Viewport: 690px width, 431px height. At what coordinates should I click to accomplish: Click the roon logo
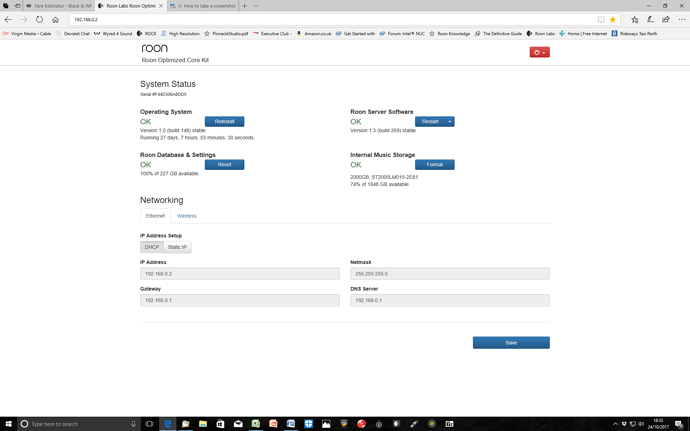click(154, 48)
